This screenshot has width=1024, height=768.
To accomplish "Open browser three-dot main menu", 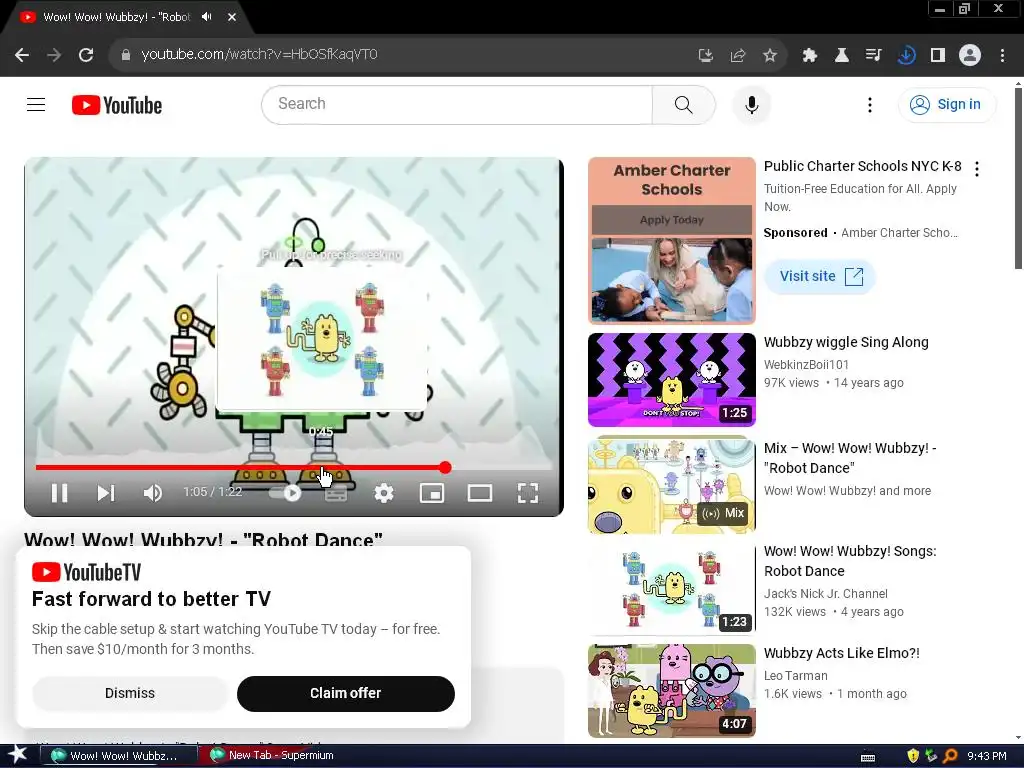I will point(1002,56).
